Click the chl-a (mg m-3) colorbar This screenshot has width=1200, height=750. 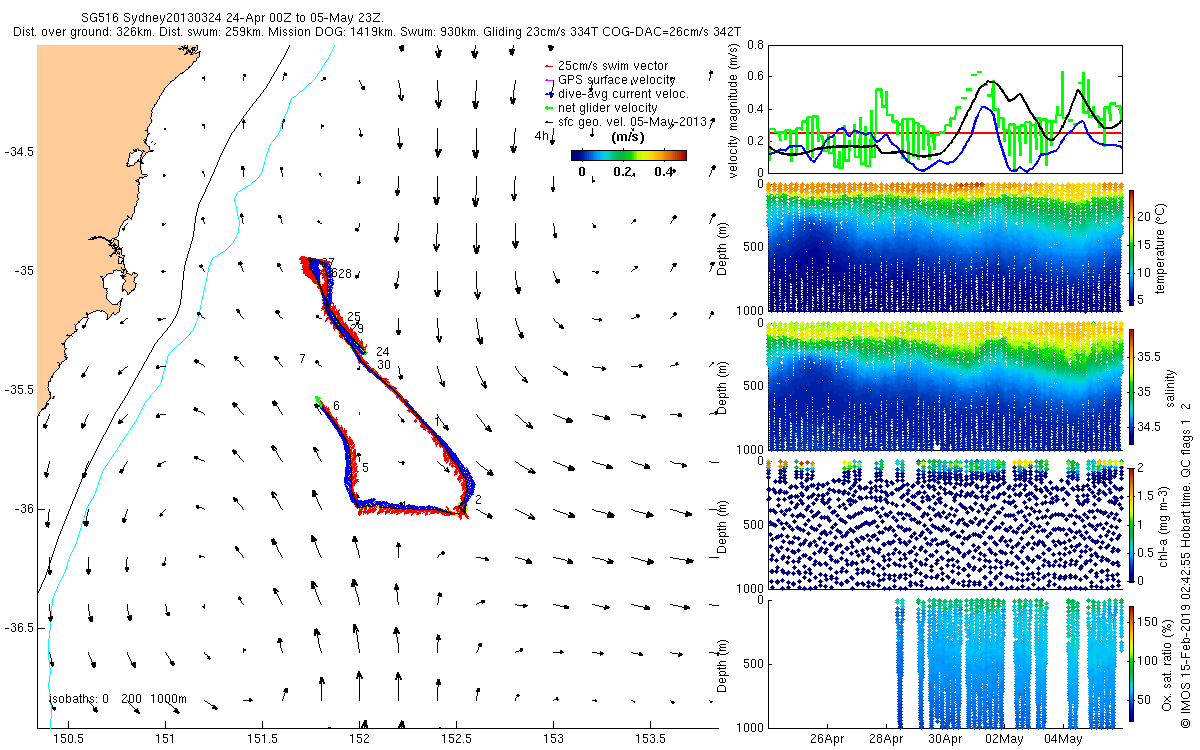tap(1132, 524)
